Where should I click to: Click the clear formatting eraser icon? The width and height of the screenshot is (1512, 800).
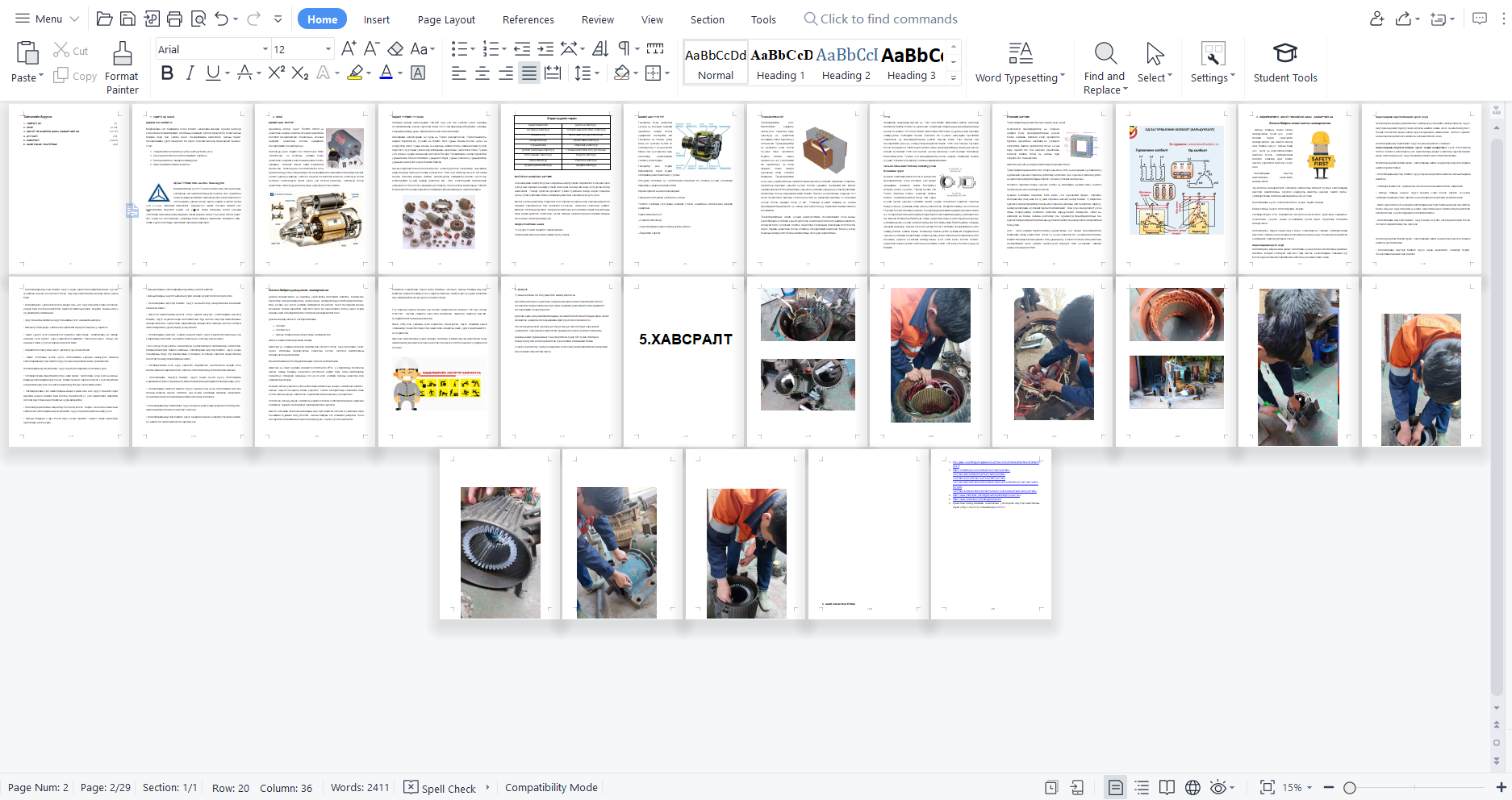point(395,49)
